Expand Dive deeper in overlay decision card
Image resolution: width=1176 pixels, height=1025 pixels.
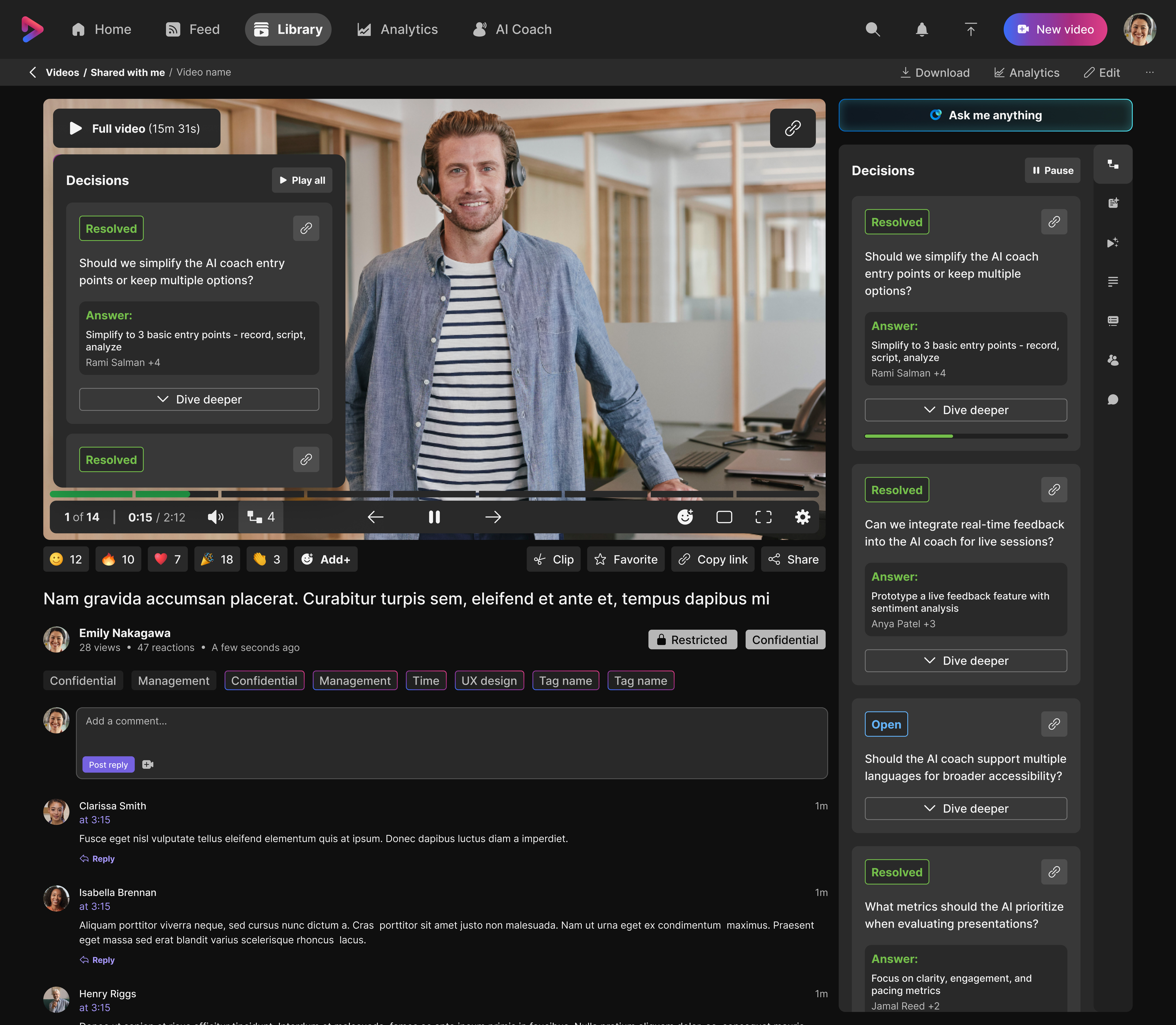tap(199, 399)
